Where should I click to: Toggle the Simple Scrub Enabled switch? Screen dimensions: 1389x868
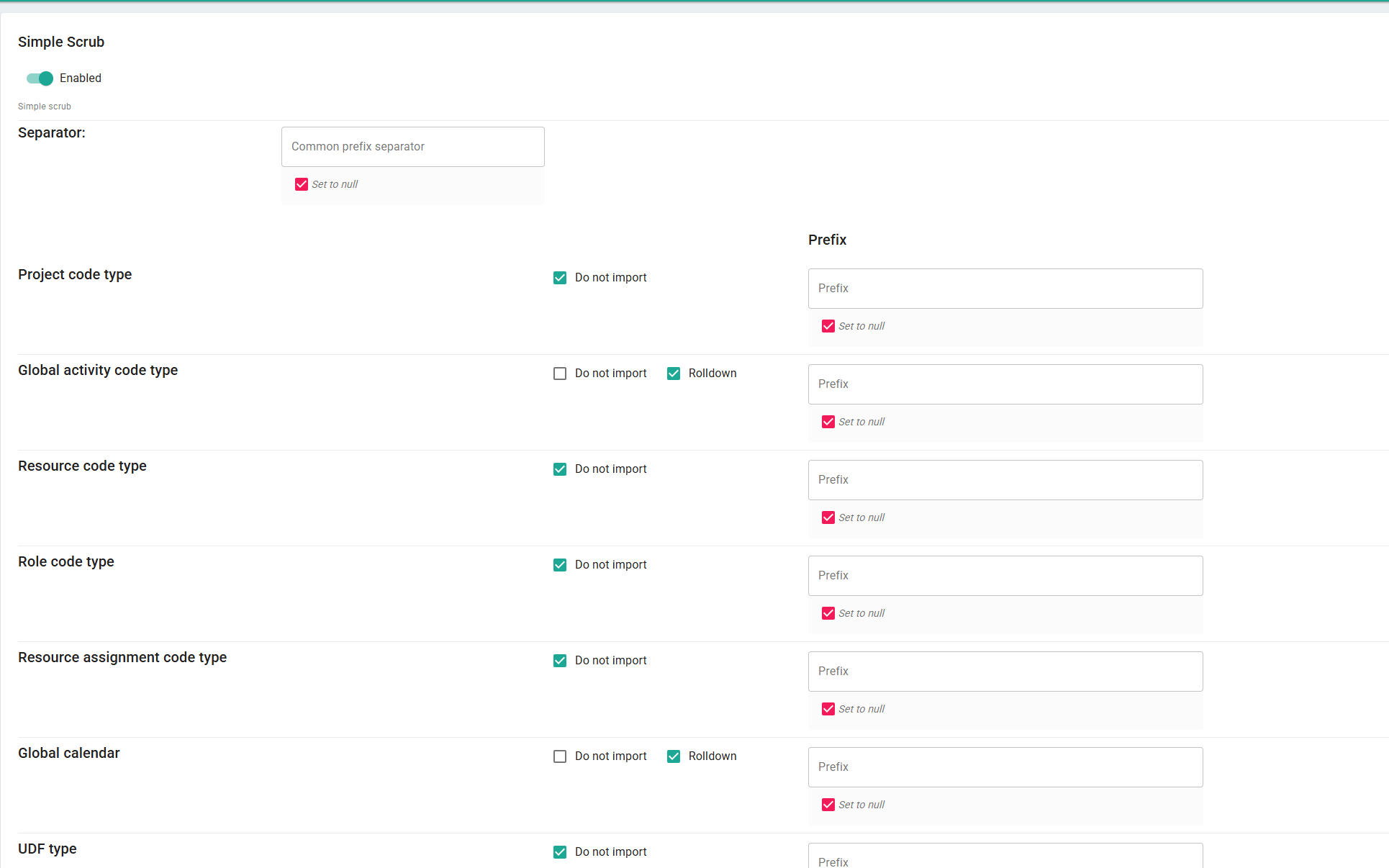pos(40,78)
